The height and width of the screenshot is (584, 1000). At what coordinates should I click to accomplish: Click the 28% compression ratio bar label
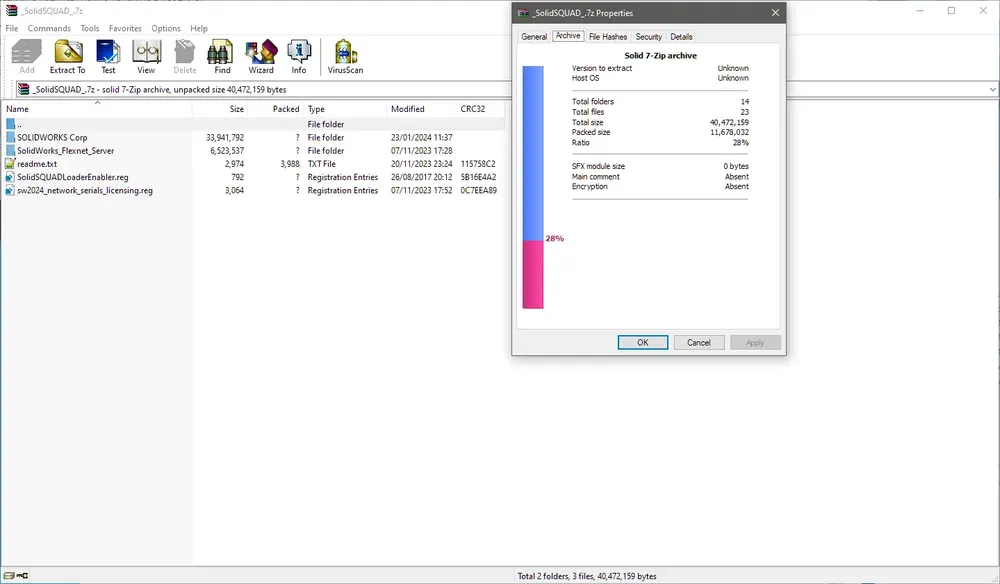(x=554, y=238)
